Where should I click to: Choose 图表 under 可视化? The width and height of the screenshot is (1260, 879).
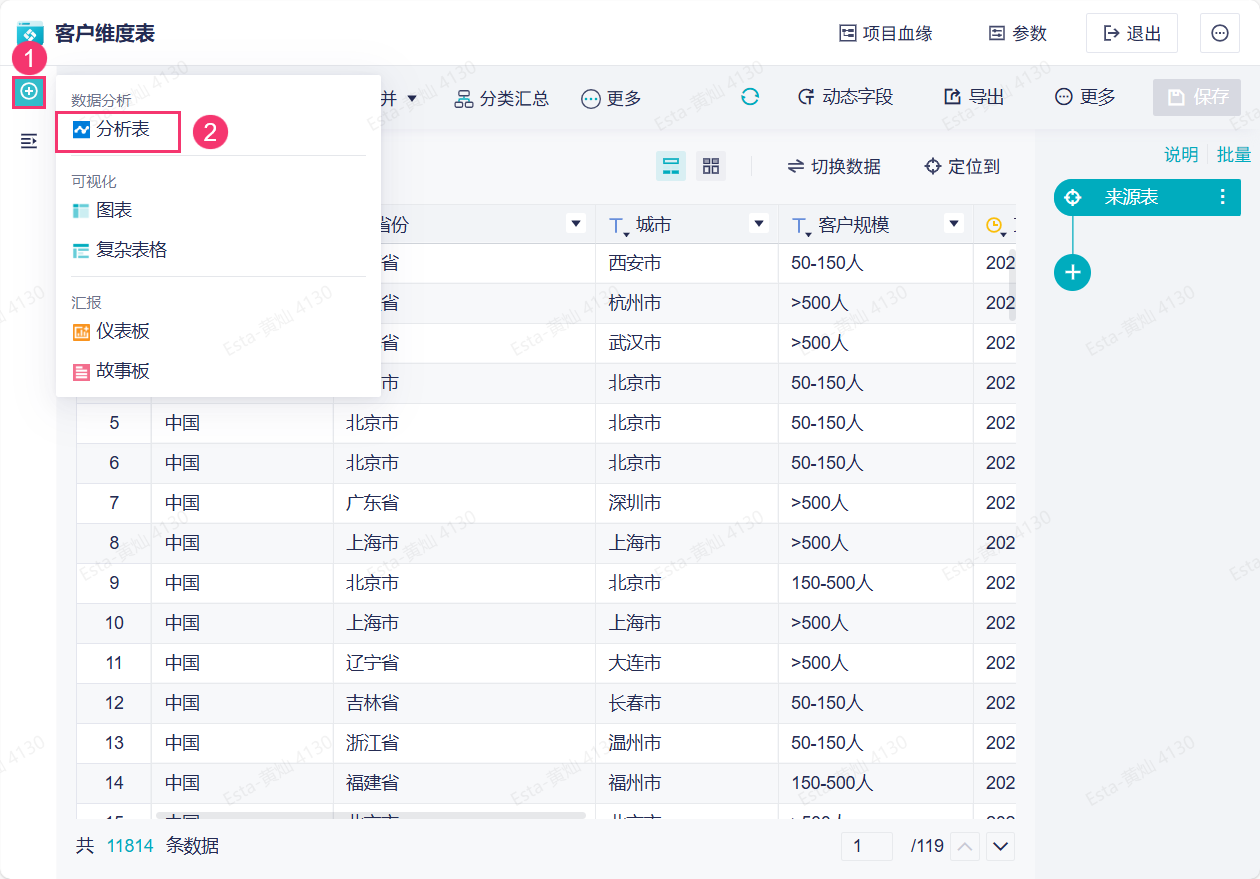[x=102, y=210]
